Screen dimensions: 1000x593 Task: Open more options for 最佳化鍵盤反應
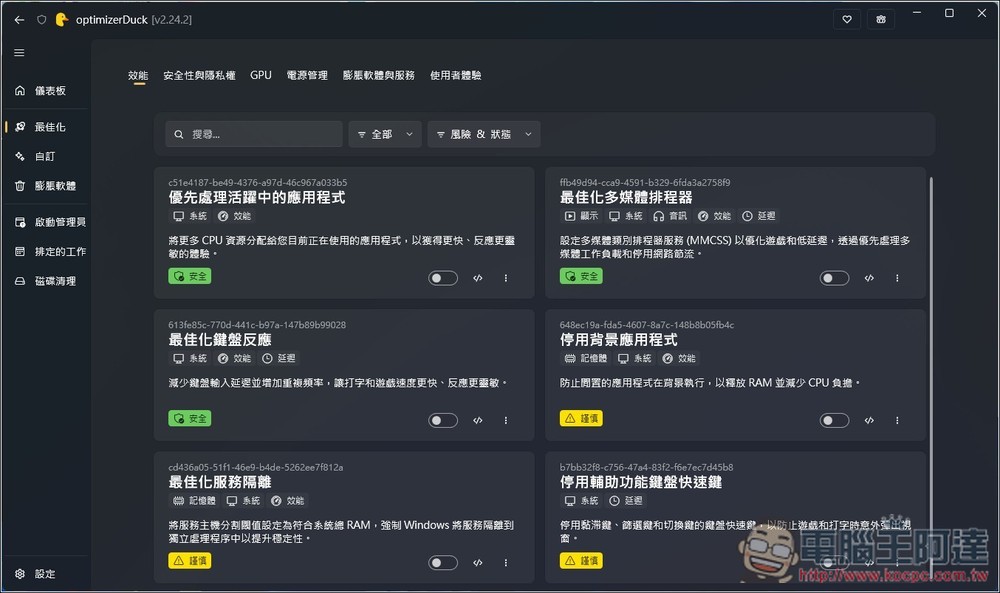pos(506,420)
